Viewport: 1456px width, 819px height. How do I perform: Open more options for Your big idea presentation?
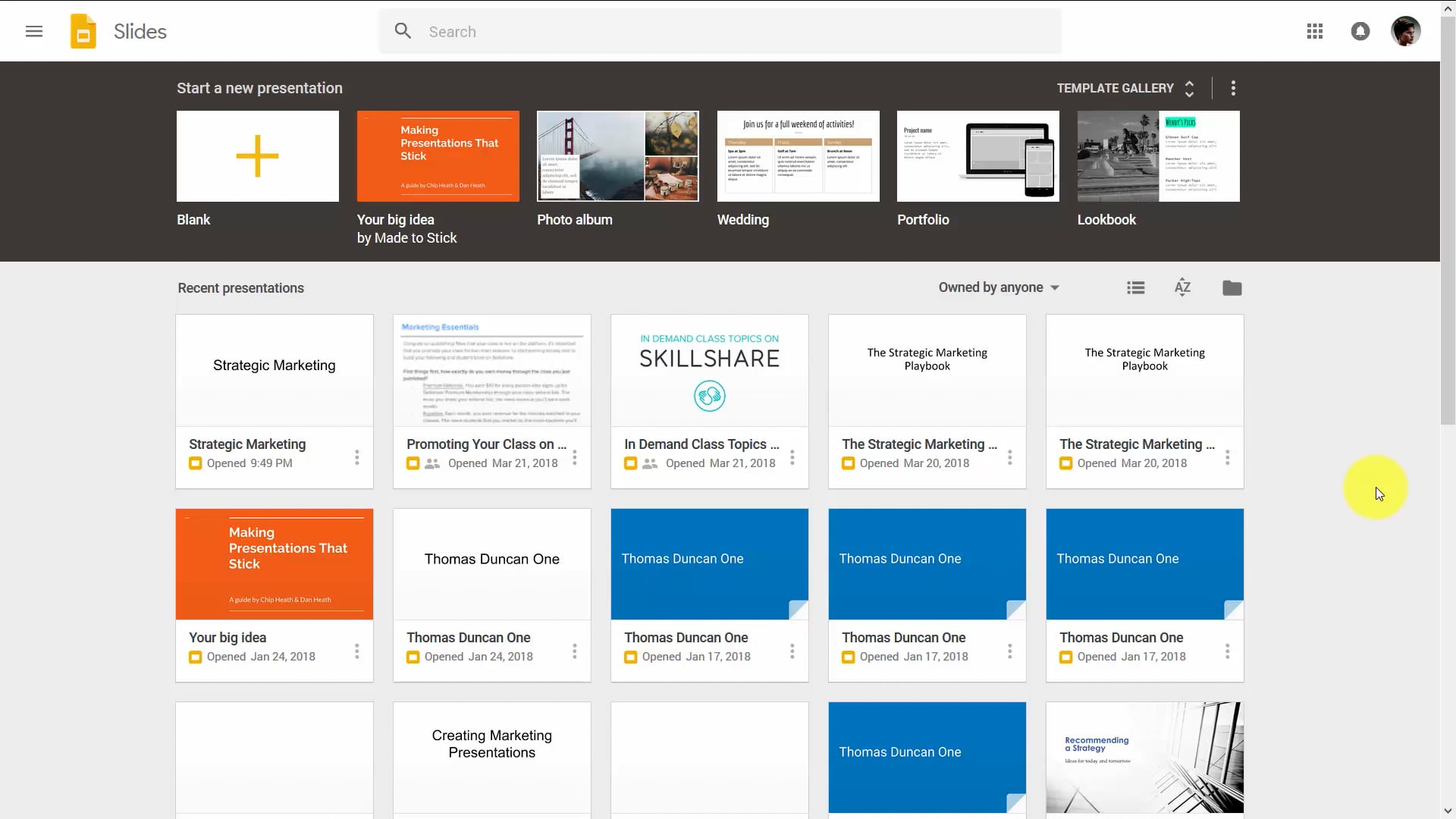tap(356, 651)
